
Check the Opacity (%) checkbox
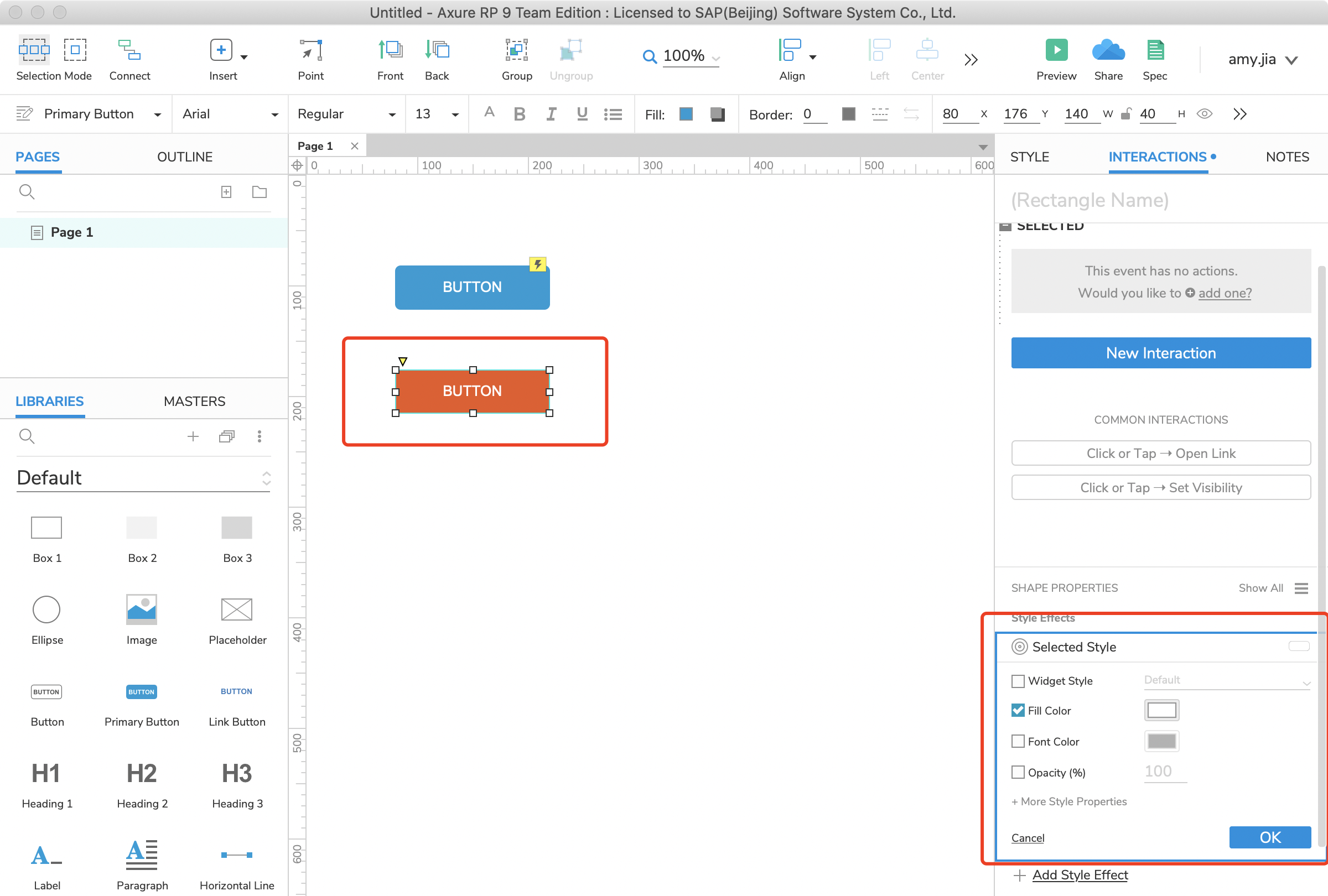coord(1018,772)
